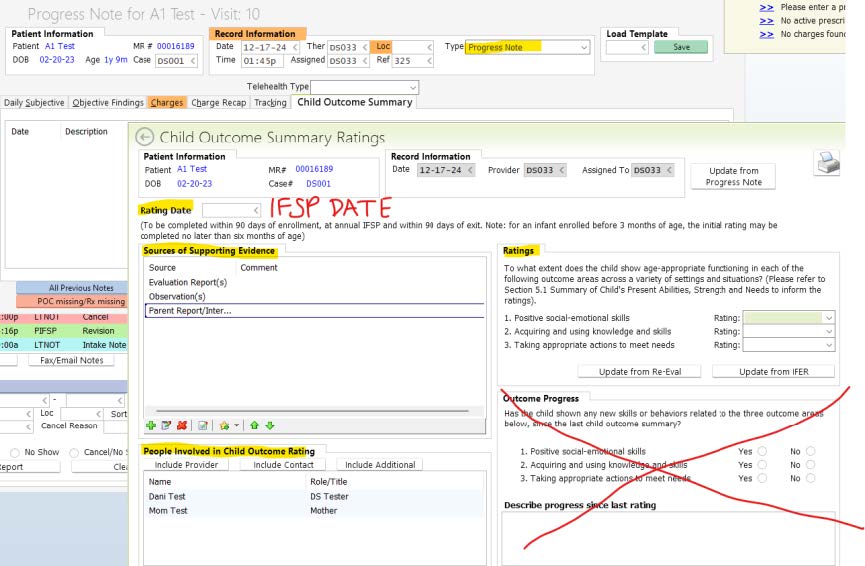
Task: Click the Rating Date input field
Action: pyautogui.click(x=230, y=210)
